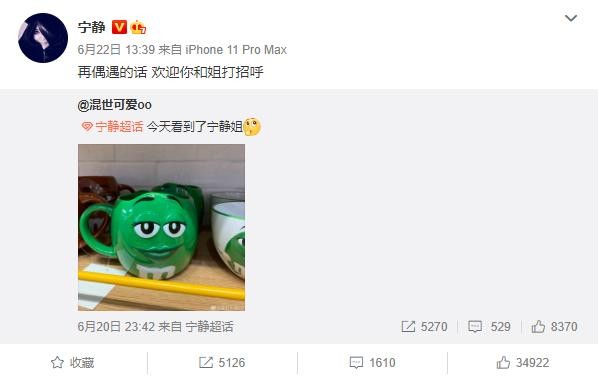This screenshot has width=598, height=378.
Task: Click the circular profile avatar of the poster
Action: (x=43, y=38)
